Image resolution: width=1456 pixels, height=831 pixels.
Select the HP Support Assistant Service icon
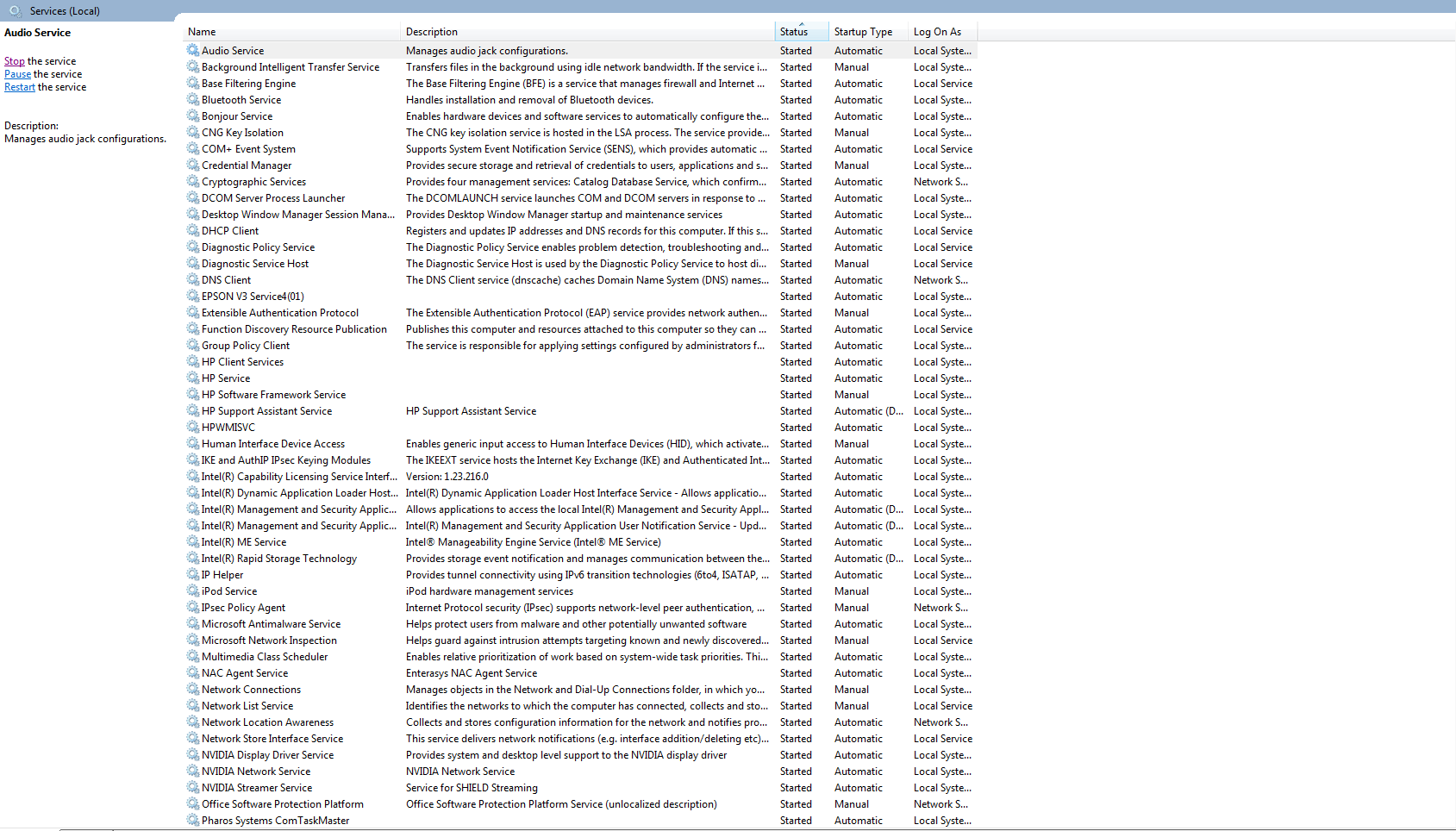193,411
